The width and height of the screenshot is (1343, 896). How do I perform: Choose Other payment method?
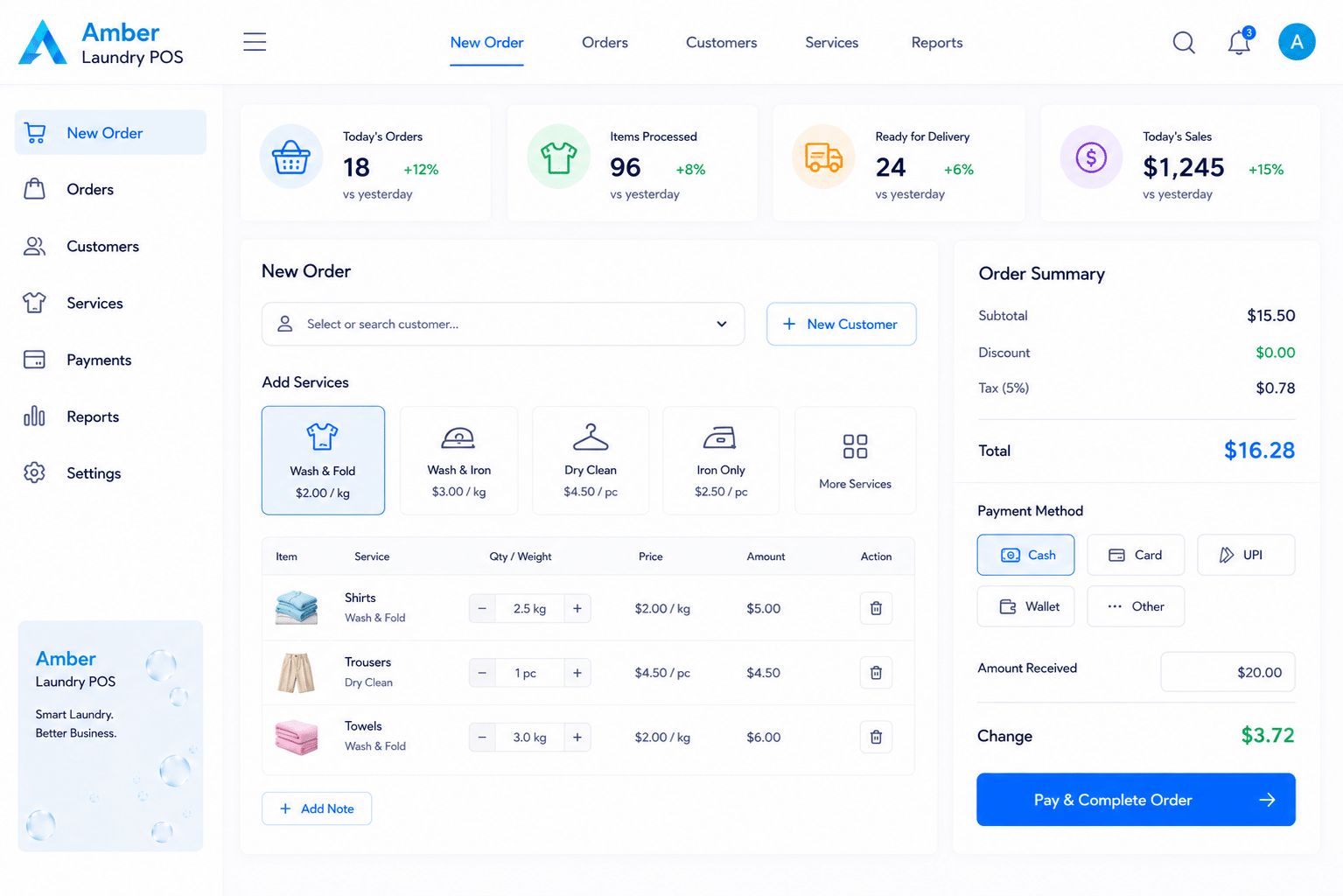[x=1136, y=606]
